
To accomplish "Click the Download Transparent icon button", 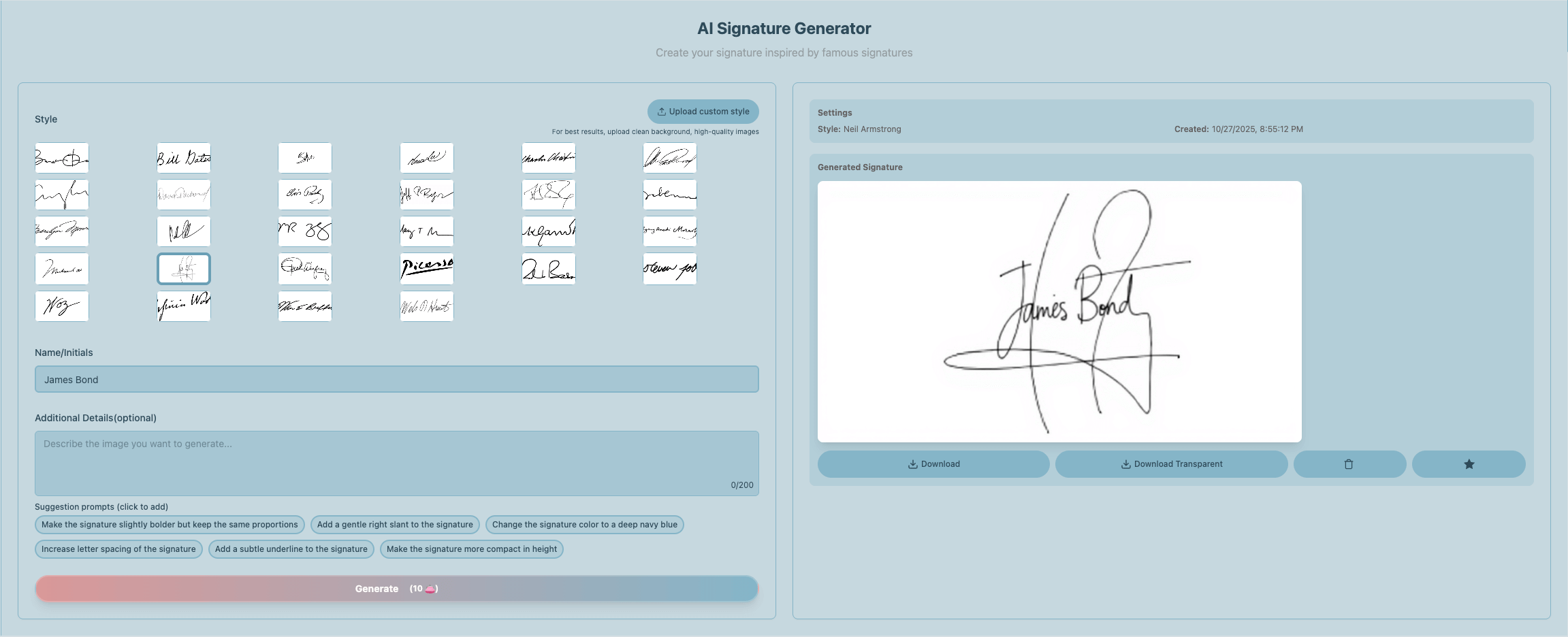I will point(1125,463).
